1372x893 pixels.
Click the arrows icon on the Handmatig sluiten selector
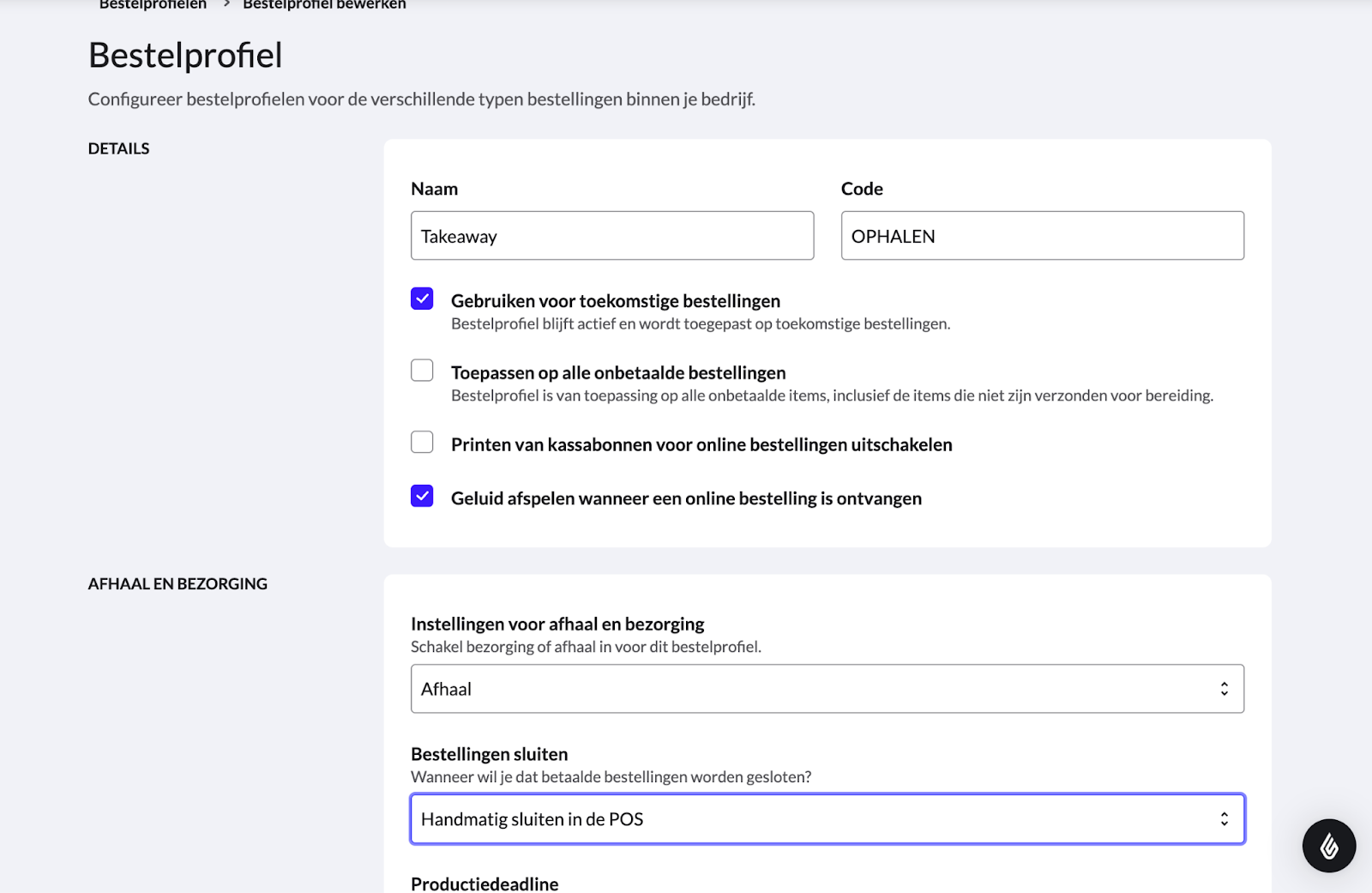coord(1224,819)
